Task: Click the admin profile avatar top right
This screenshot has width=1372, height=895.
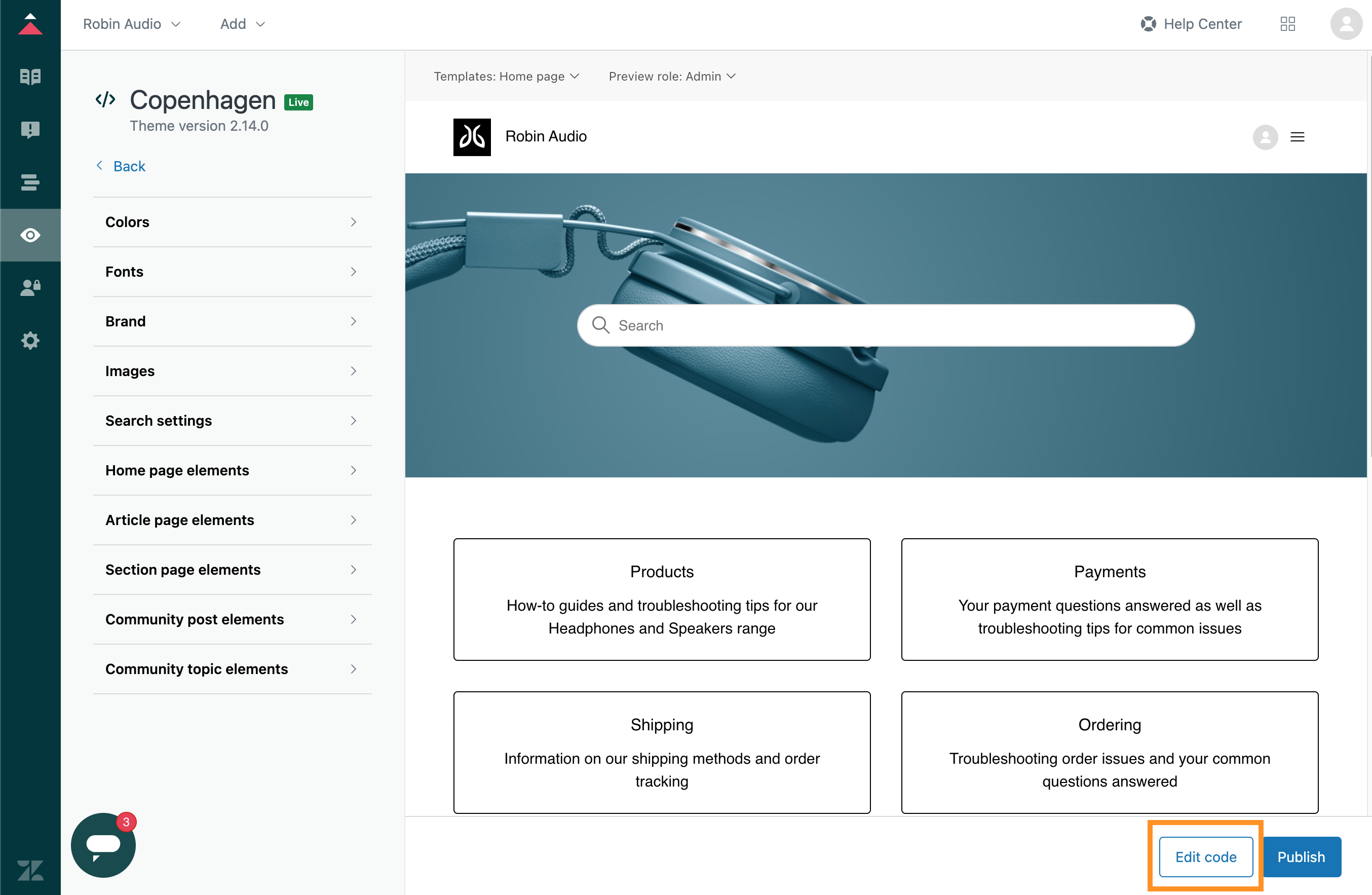Action: pyautogui.click(x=1346, y=24)
